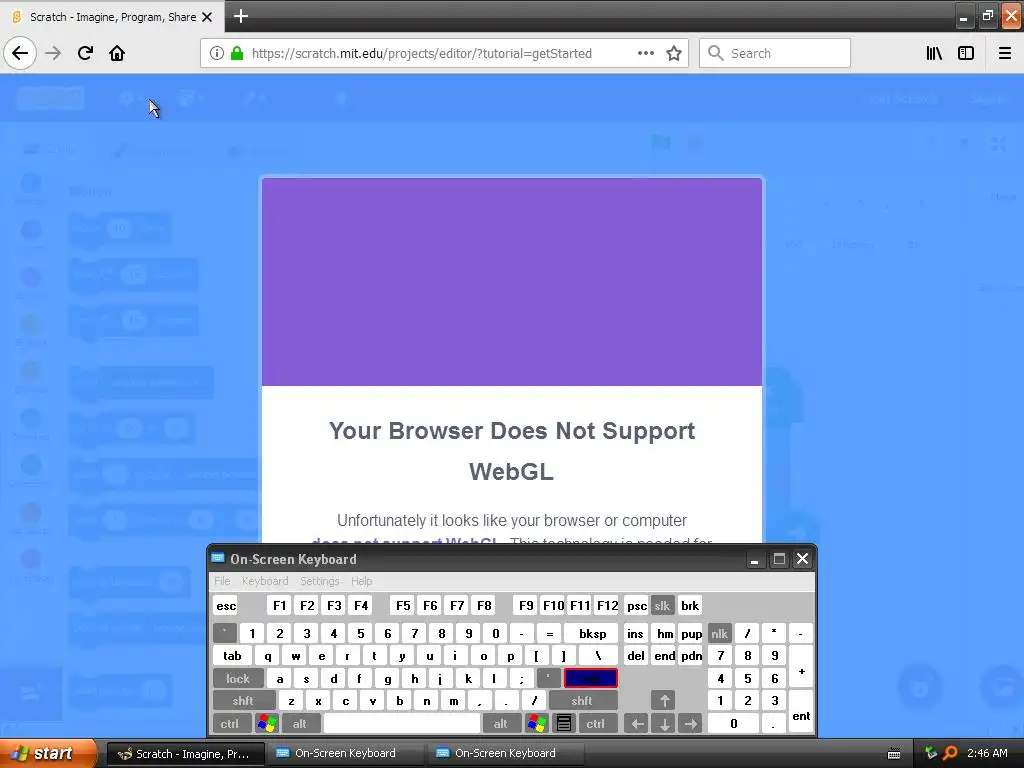Click the keyboard icon in system tray
Image resolution: width=1024 pixels, height=768 pixels.
894,754
